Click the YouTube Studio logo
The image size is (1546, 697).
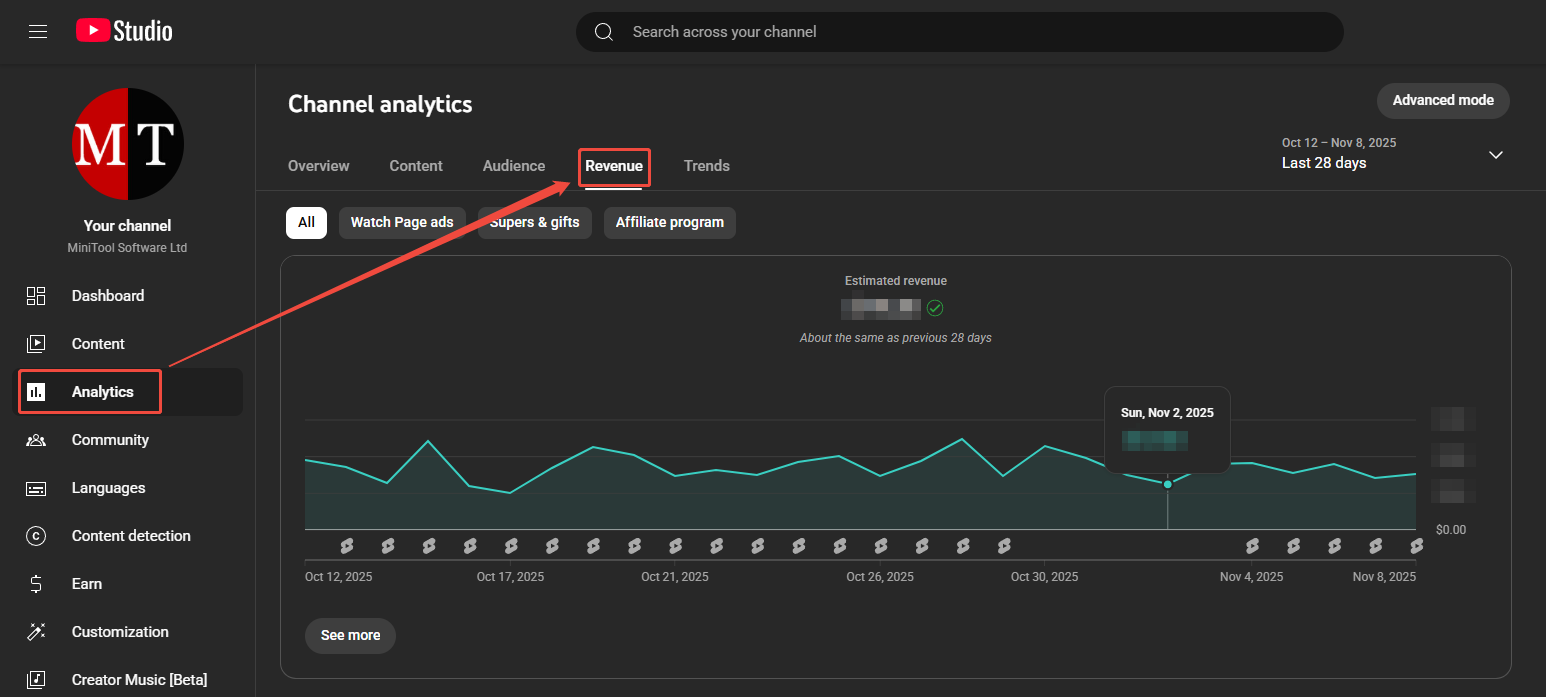pos(122,30)
